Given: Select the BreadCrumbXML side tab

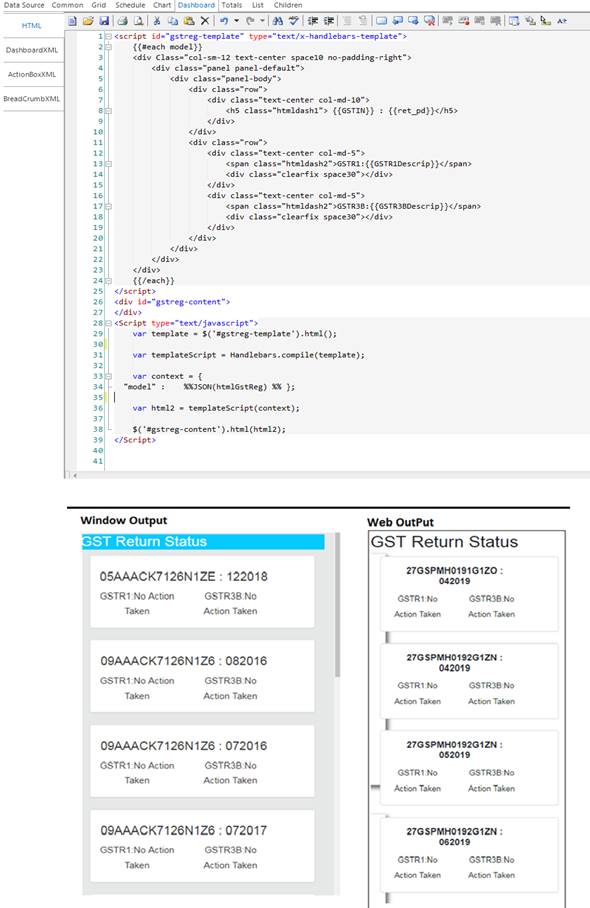Looking at the screenshot, I should [32, 98].
